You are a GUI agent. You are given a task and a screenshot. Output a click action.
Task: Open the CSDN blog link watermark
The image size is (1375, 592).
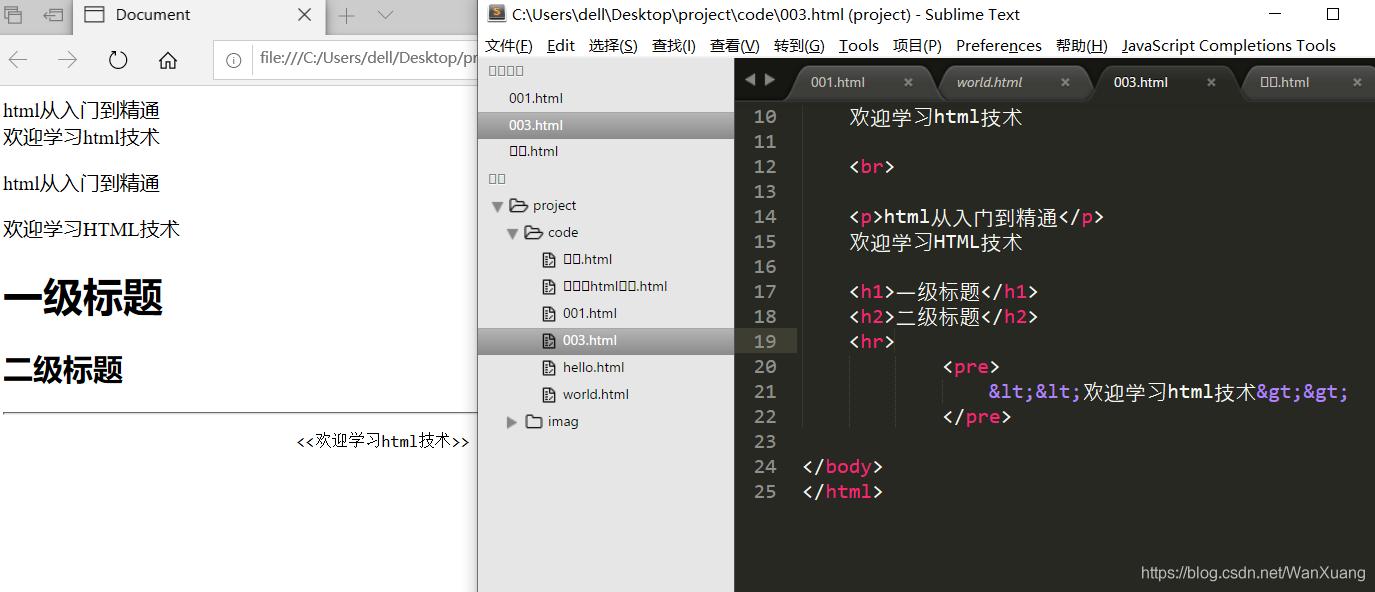click(1253, 572)
